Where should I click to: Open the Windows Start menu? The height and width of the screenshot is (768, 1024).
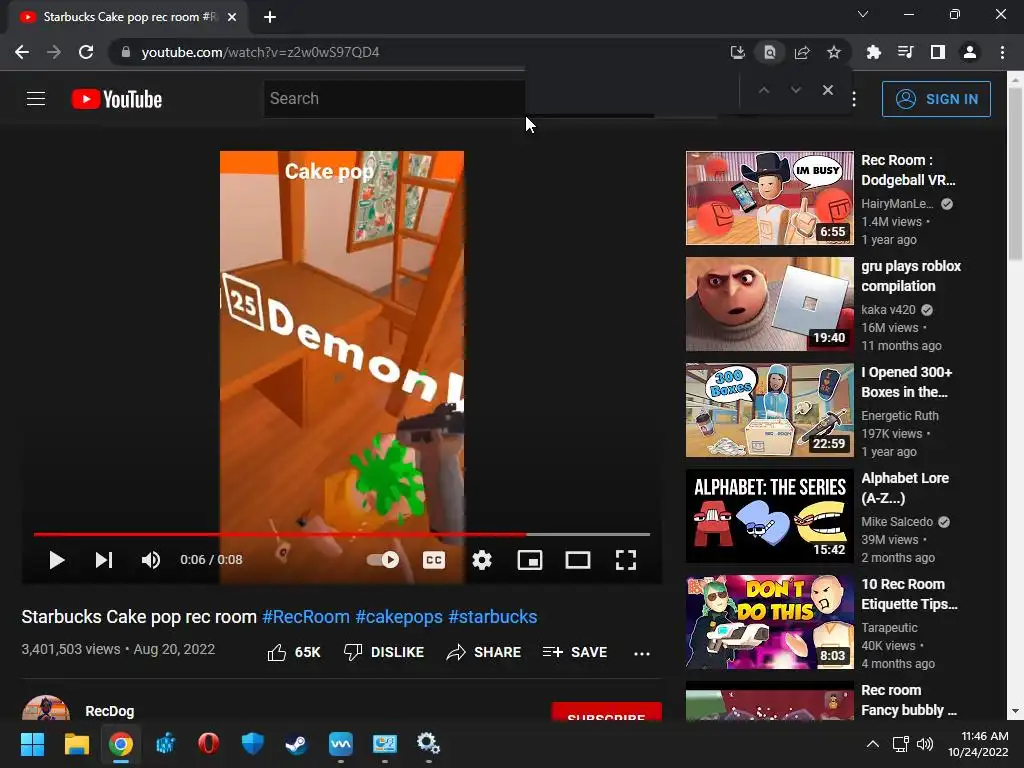[32, 744]
